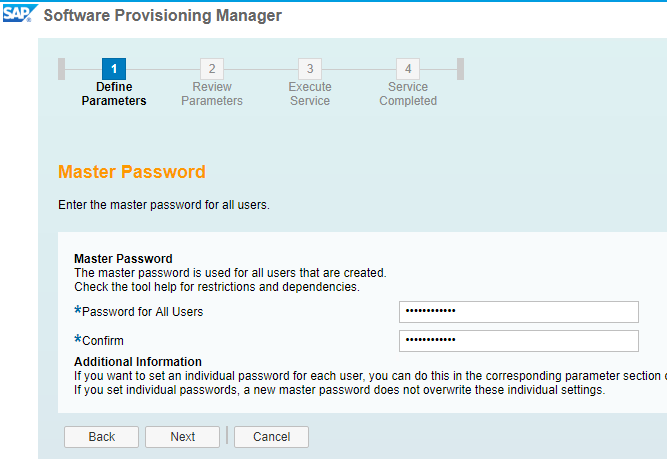Screen dimensions: 667x459
Task: Click the bold Master Password section label
Action: 123,259
